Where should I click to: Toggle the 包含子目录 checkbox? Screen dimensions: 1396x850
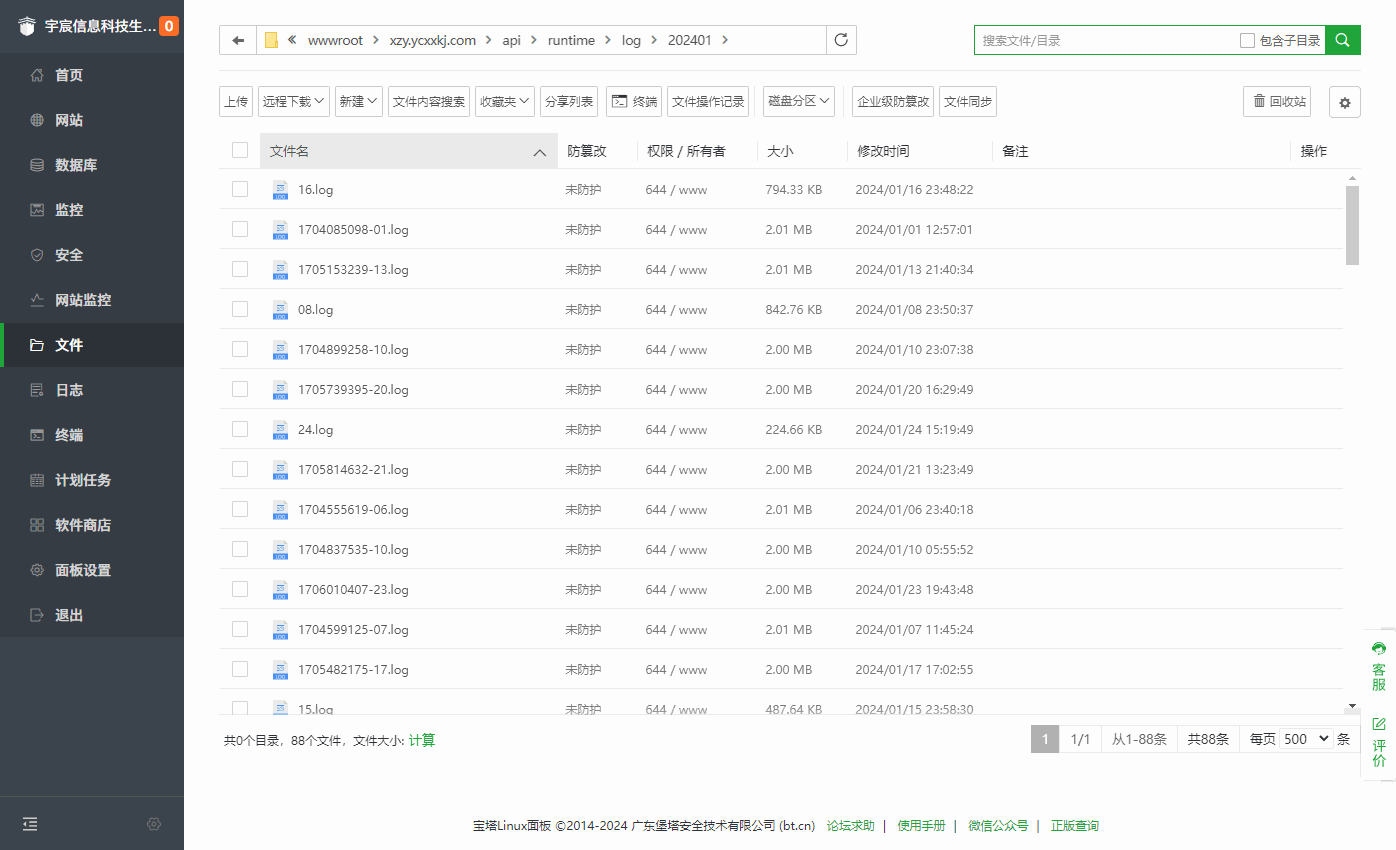[x=1247, y=40]
